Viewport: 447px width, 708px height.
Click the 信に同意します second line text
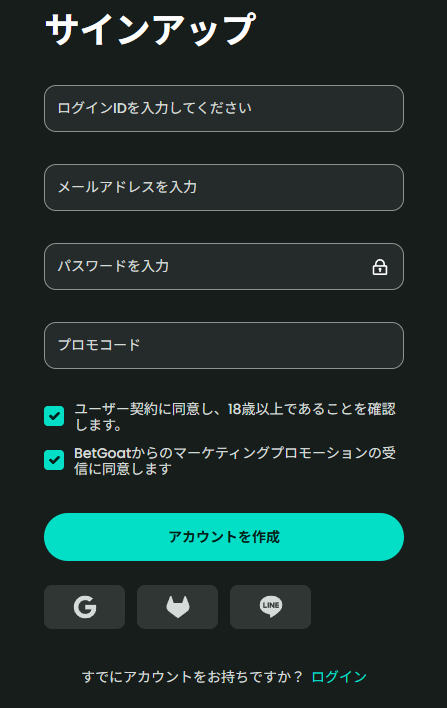[123, 469]
